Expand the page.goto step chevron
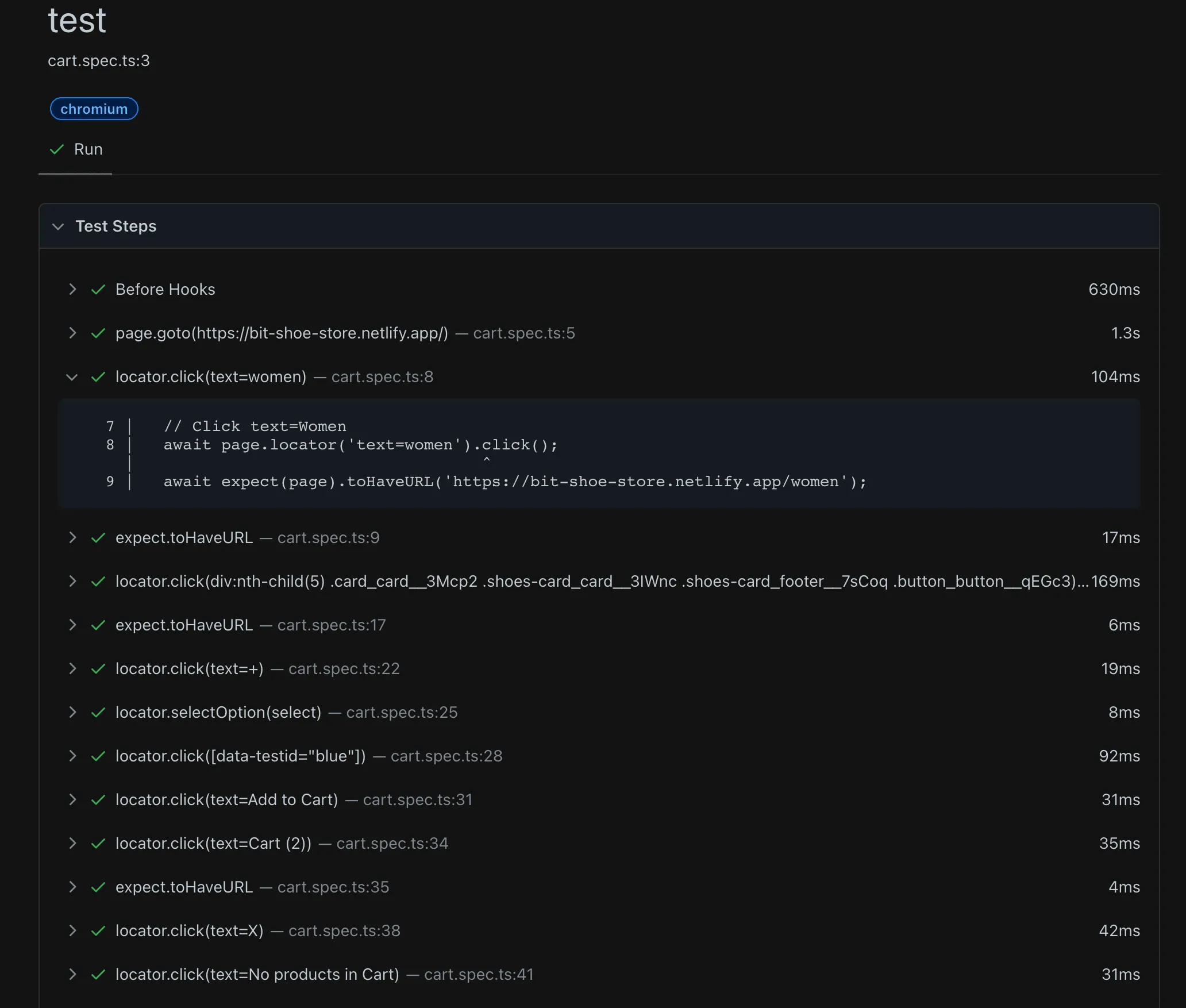 point(72,333)
